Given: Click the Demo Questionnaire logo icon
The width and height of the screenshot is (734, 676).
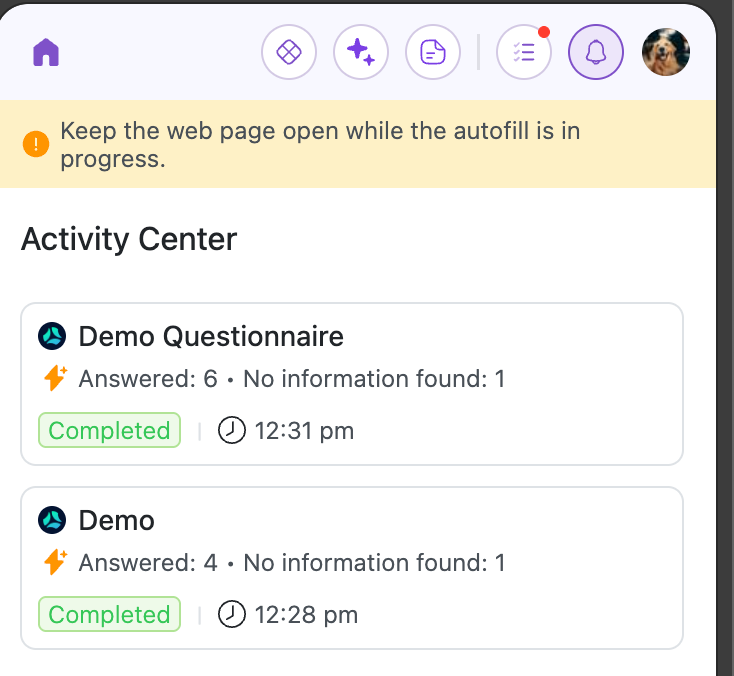Looking at the screenshot, I should point(52,337).
